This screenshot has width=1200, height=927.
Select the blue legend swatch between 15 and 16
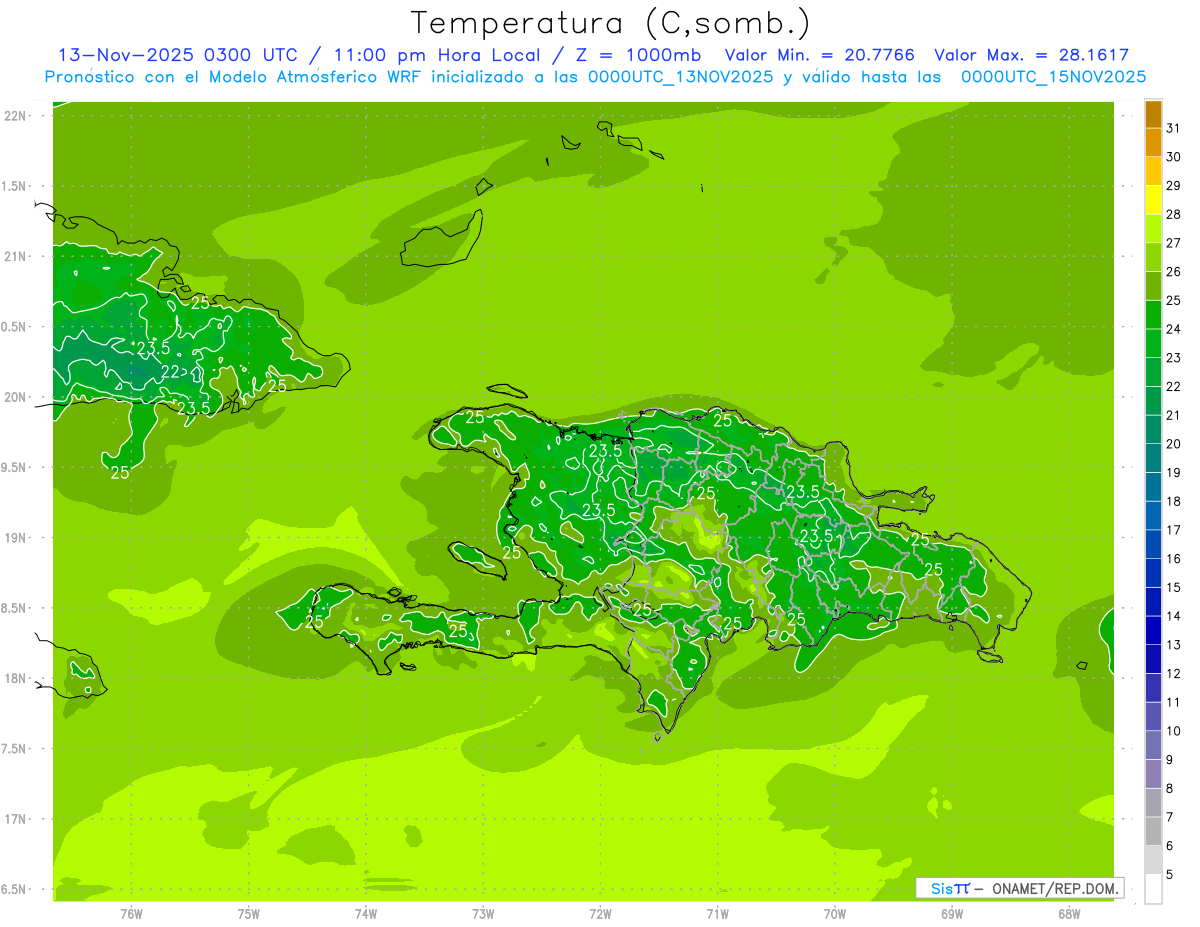pyautogui.click(x=1153, y=573)
